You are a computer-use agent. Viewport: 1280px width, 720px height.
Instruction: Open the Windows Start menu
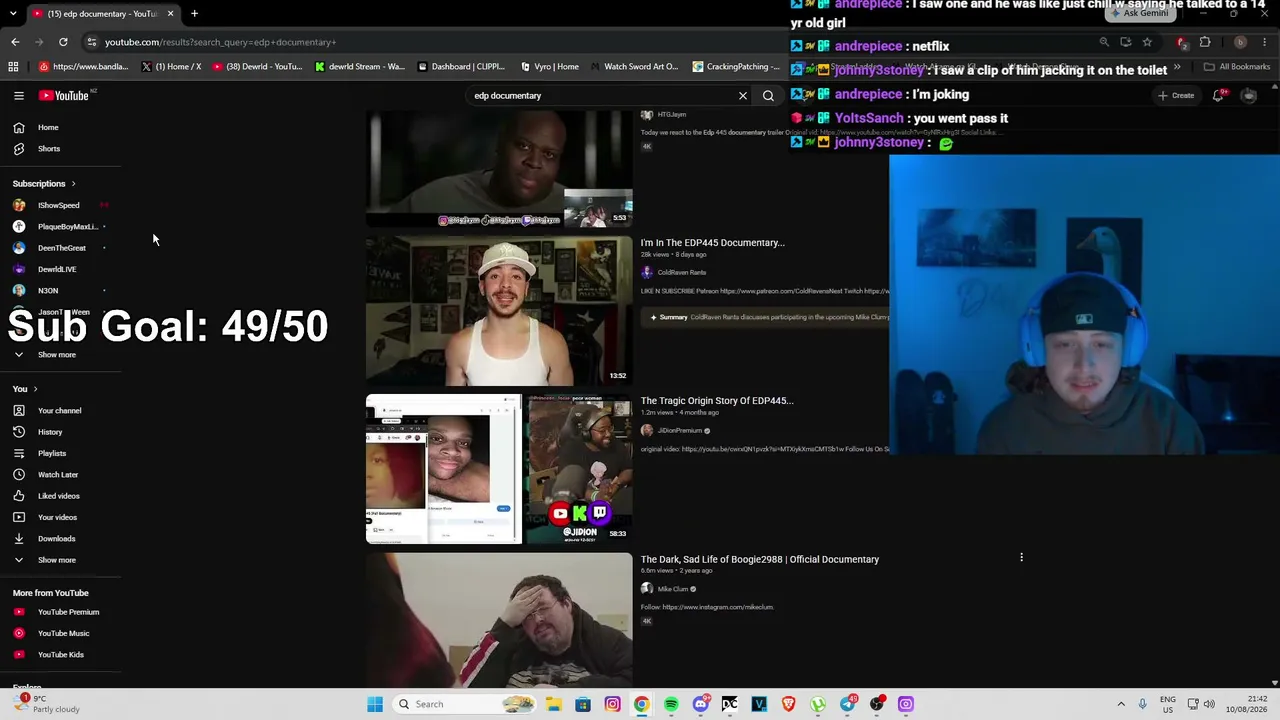(x=375, y=704)
